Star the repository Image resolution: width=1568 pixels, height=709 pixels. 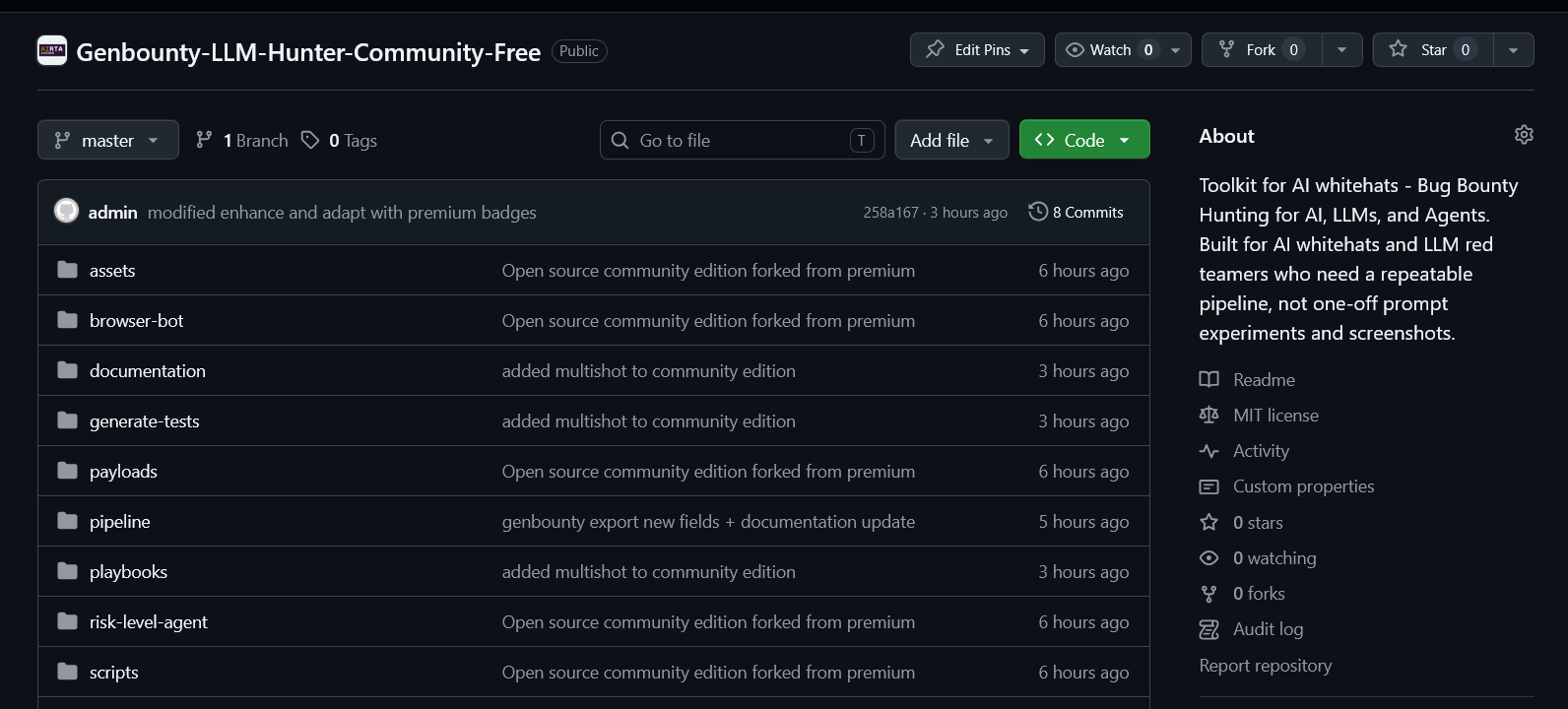coord(1433,49)
